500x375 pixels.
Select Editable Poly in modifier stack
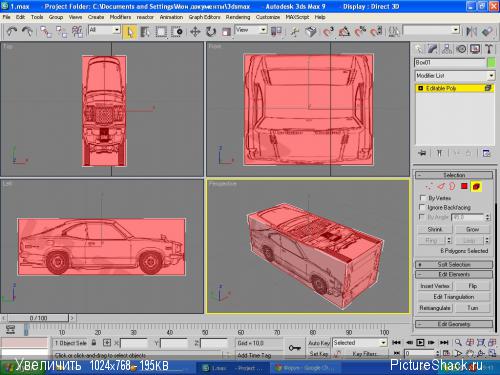point(455,88)
